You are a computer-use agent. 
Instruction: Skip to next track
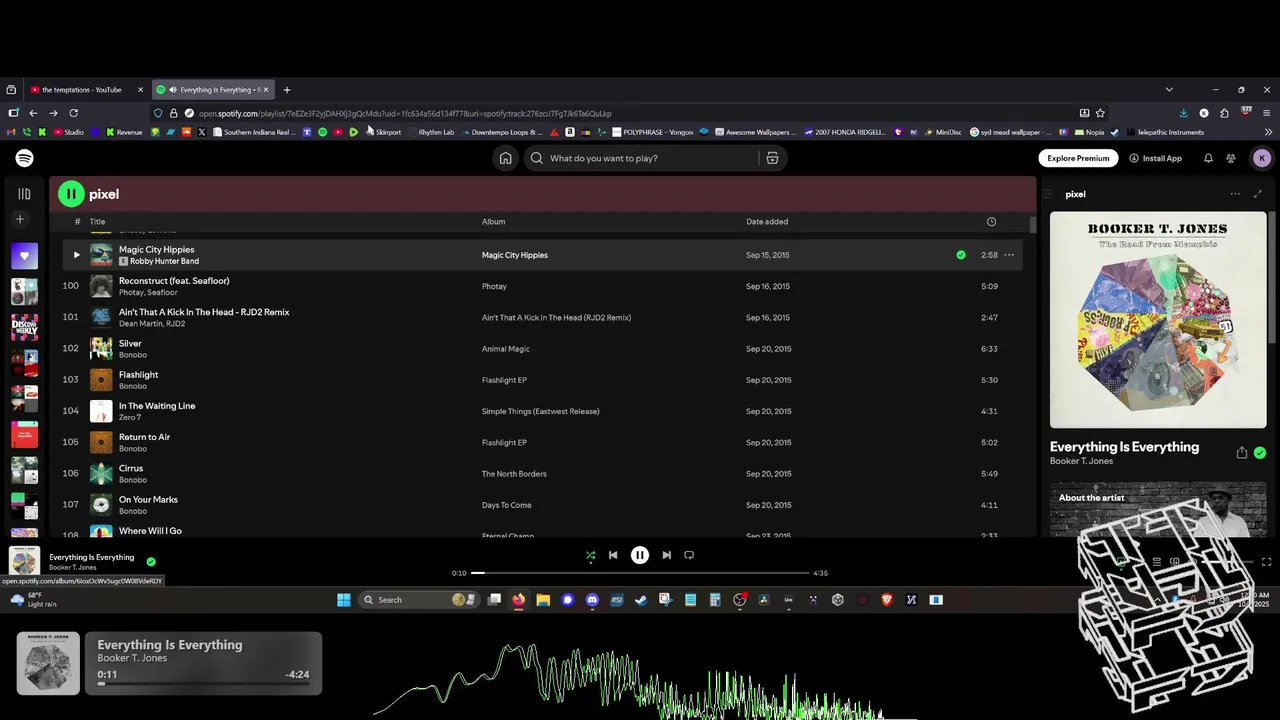666,555
